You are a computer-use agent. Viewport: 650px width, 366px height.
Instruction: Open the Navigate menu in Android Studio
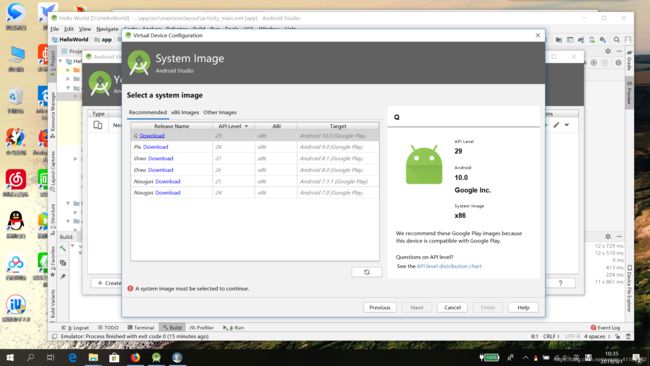coord(107,29)
